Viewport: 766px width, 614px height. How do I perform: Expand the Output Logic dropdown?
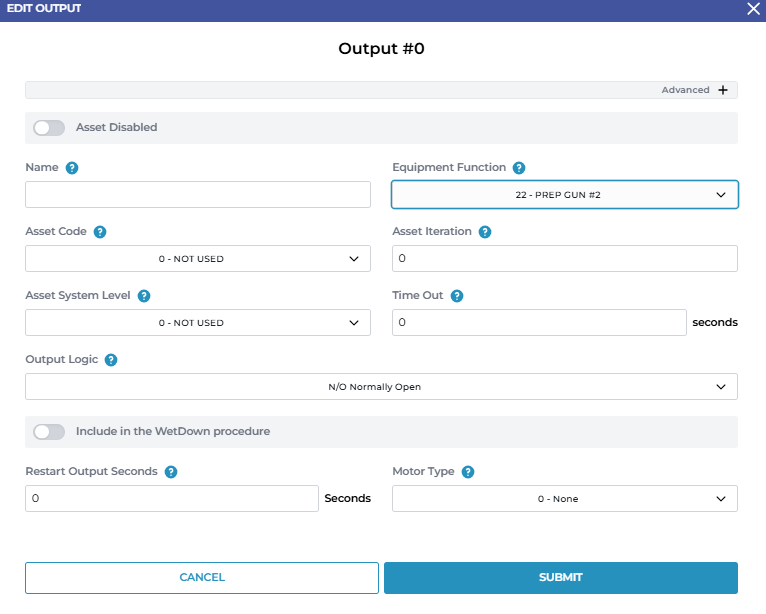pos(381,387)
